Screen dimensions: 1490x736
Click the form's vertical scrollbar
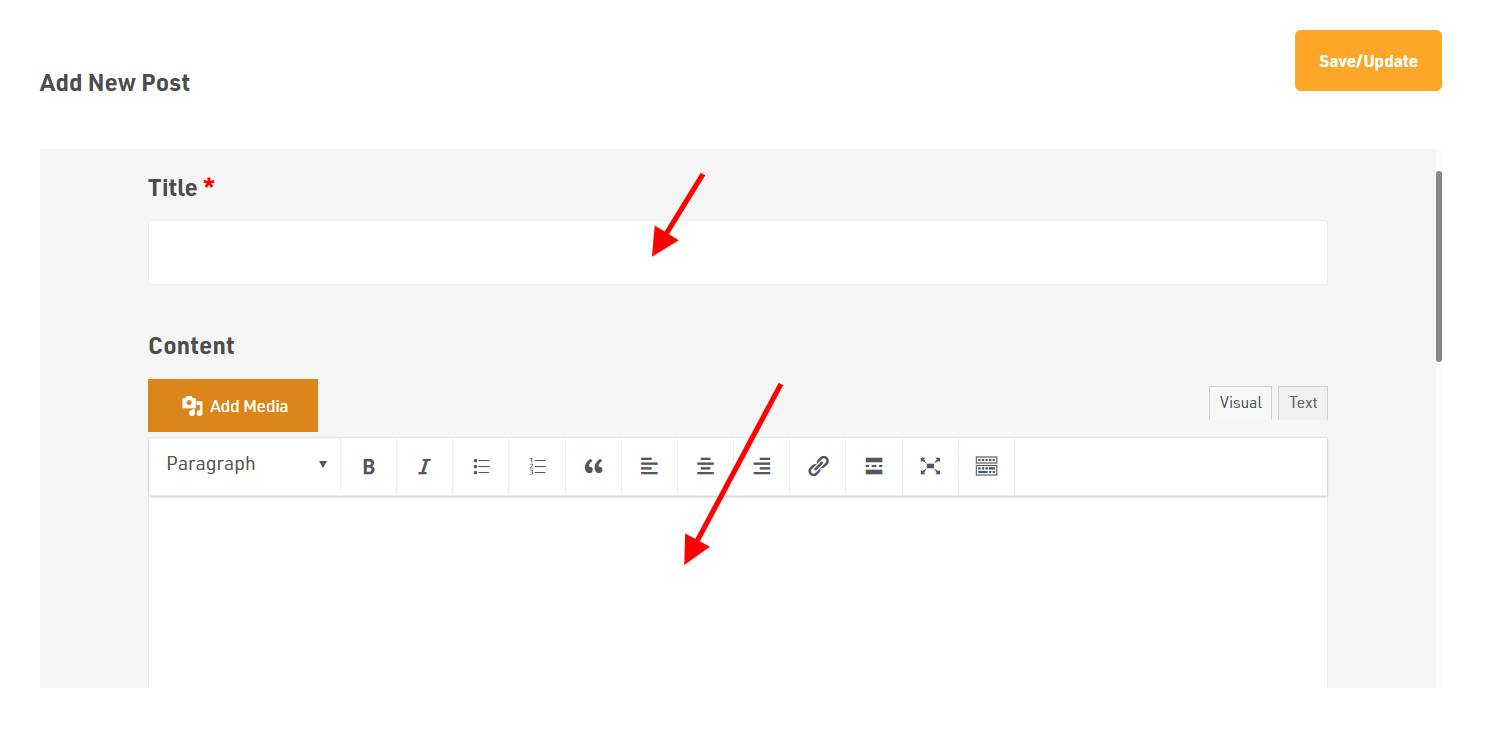1439,266
